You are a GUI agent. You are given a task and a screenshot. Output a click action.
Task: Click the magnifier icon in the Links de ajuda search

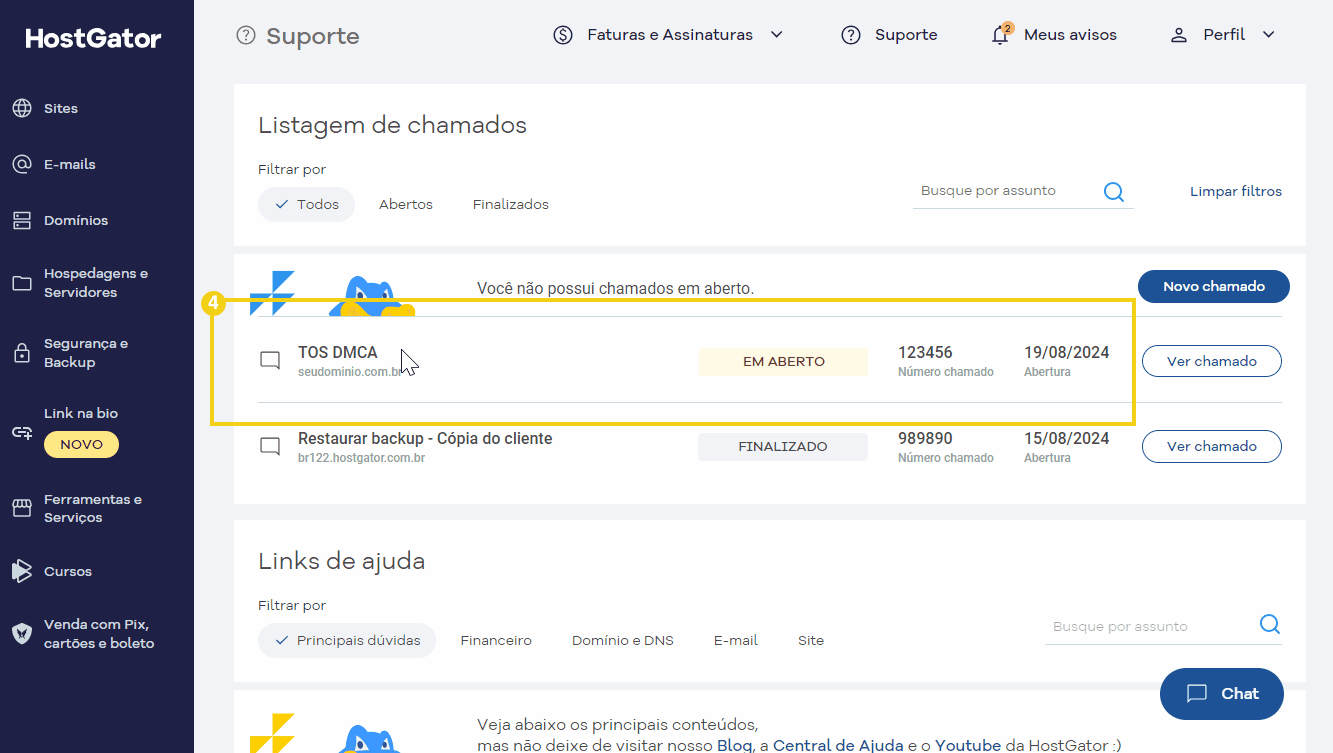pyautogui.click(x=1270, y=624)
